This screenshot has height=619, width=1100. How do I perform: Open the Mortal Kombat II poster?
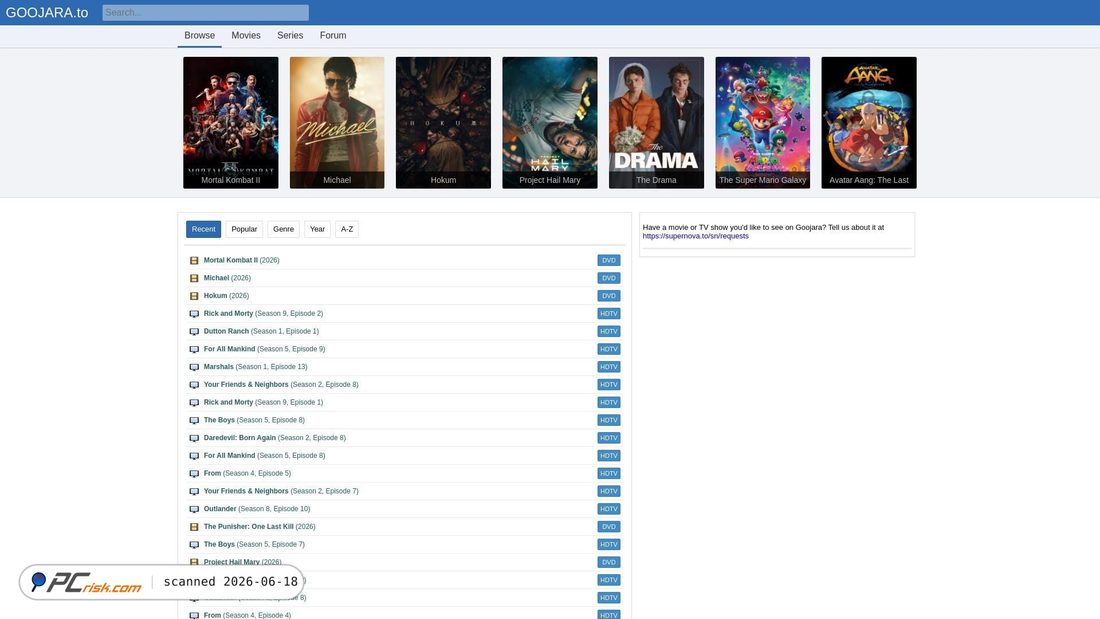pyautogui.click(x=231, y=123)
